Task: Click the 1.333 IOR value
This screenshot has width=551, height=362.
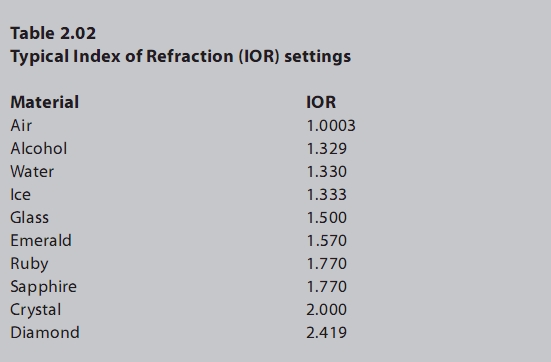Action: click(x=327, y=195)
